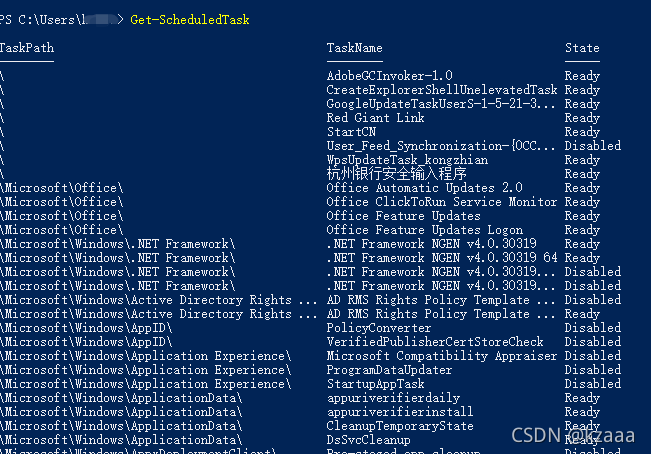Click Office Feature Updates Logon text
651x454 pixels.
point(425,230)
